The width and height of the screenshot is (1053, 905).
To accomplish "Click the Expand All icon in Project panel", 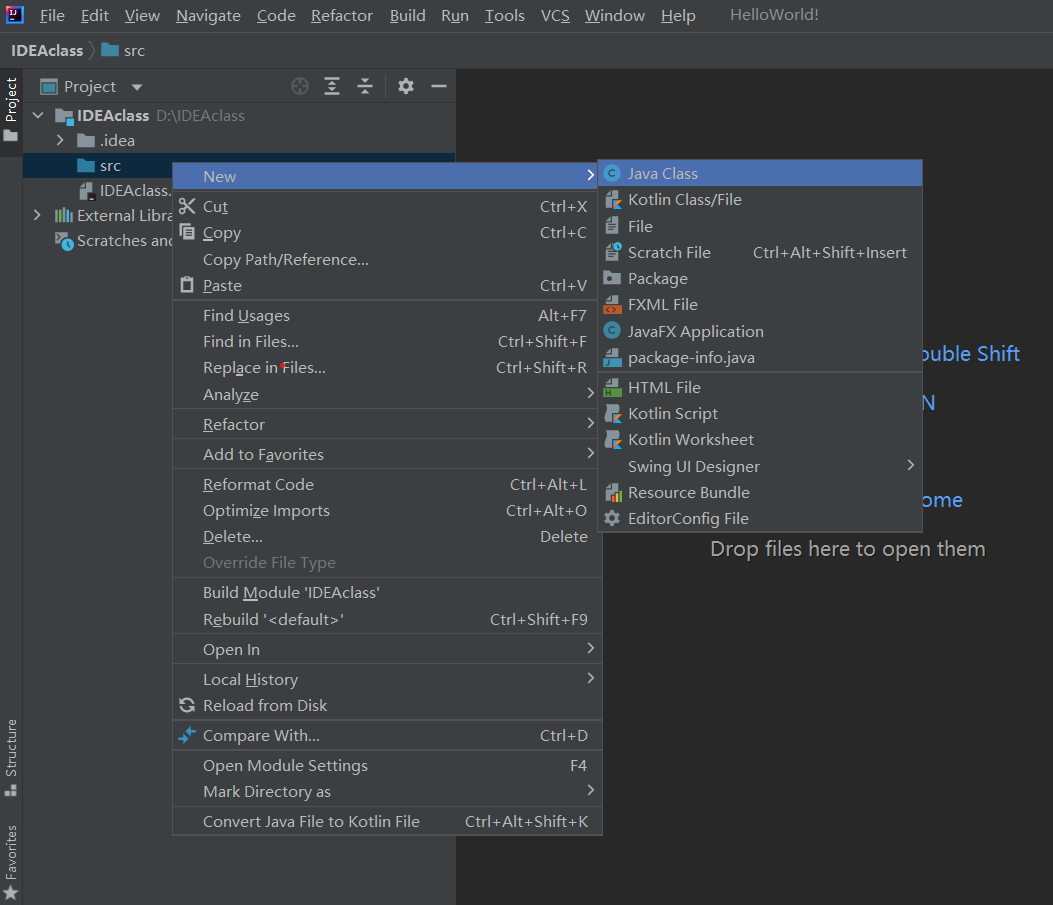I will click(332, 87).
